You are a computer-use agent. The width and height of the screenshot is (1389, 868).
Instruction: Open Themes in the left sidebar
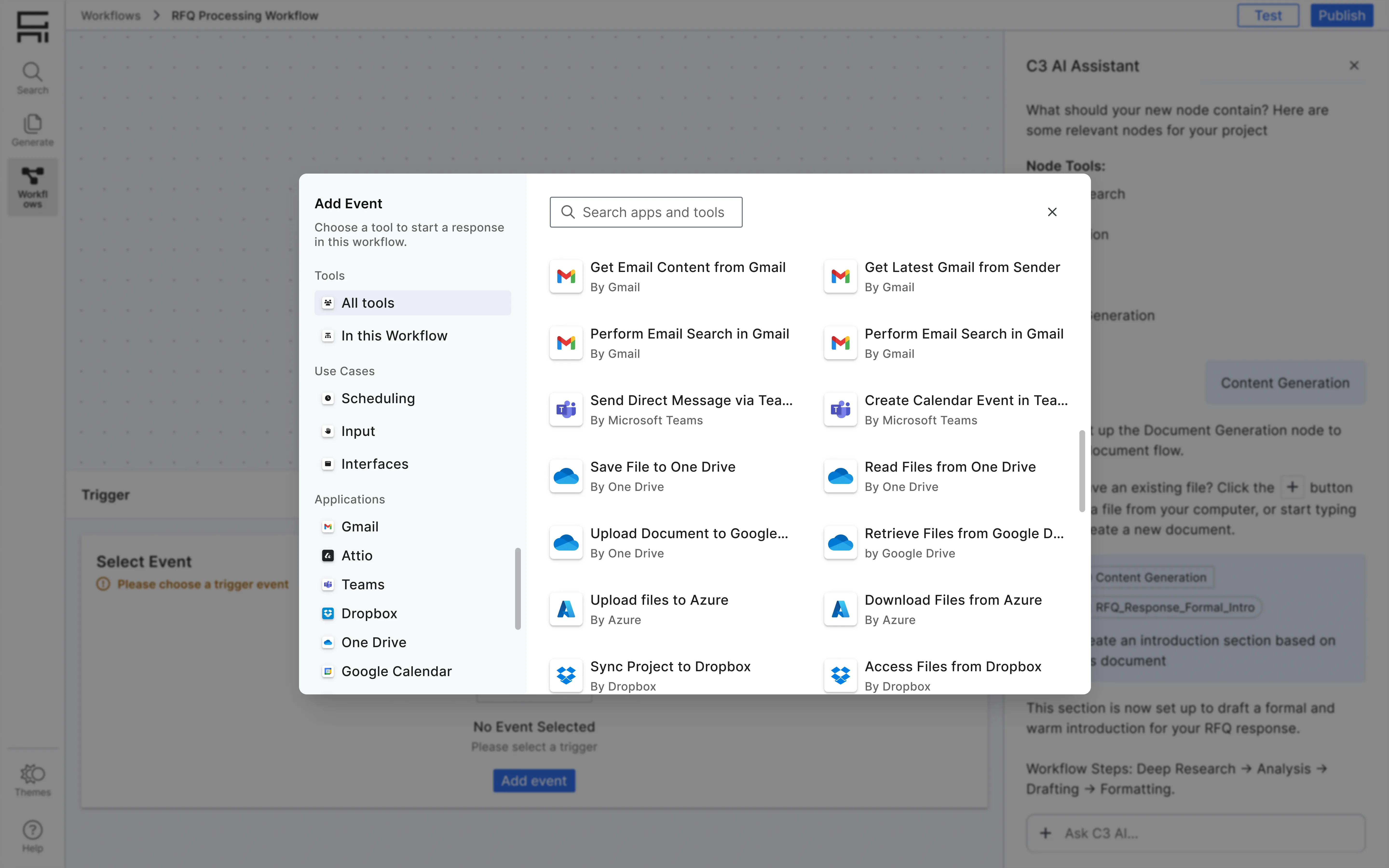click(x=33, y=780)
